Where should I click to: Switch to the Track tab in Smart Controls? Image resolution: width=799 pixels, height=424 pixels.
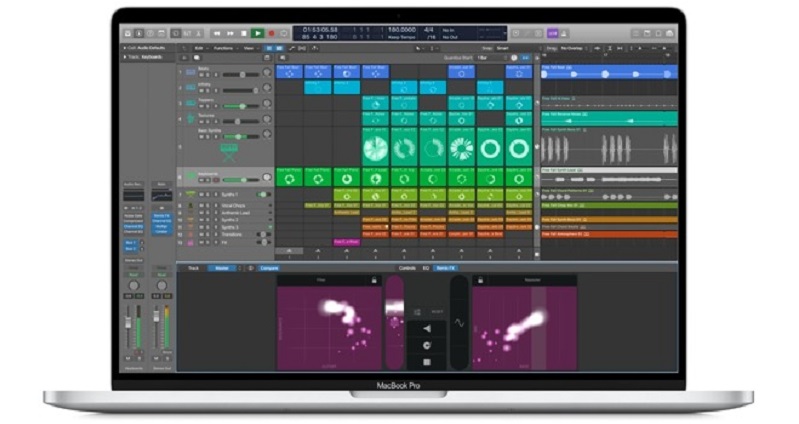point(194,268)
